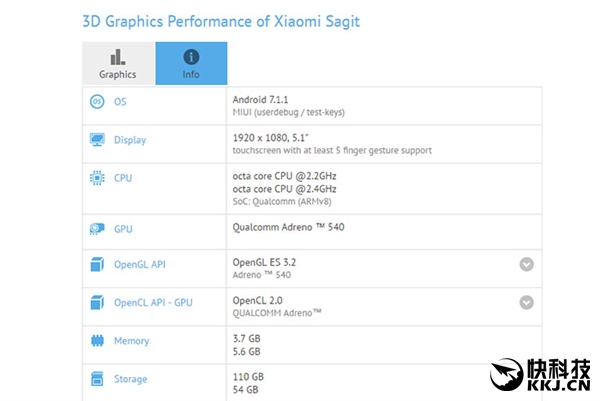Switch to the Graphics tab
Screen dimensions: 600x401
click(x=118, y=64)
